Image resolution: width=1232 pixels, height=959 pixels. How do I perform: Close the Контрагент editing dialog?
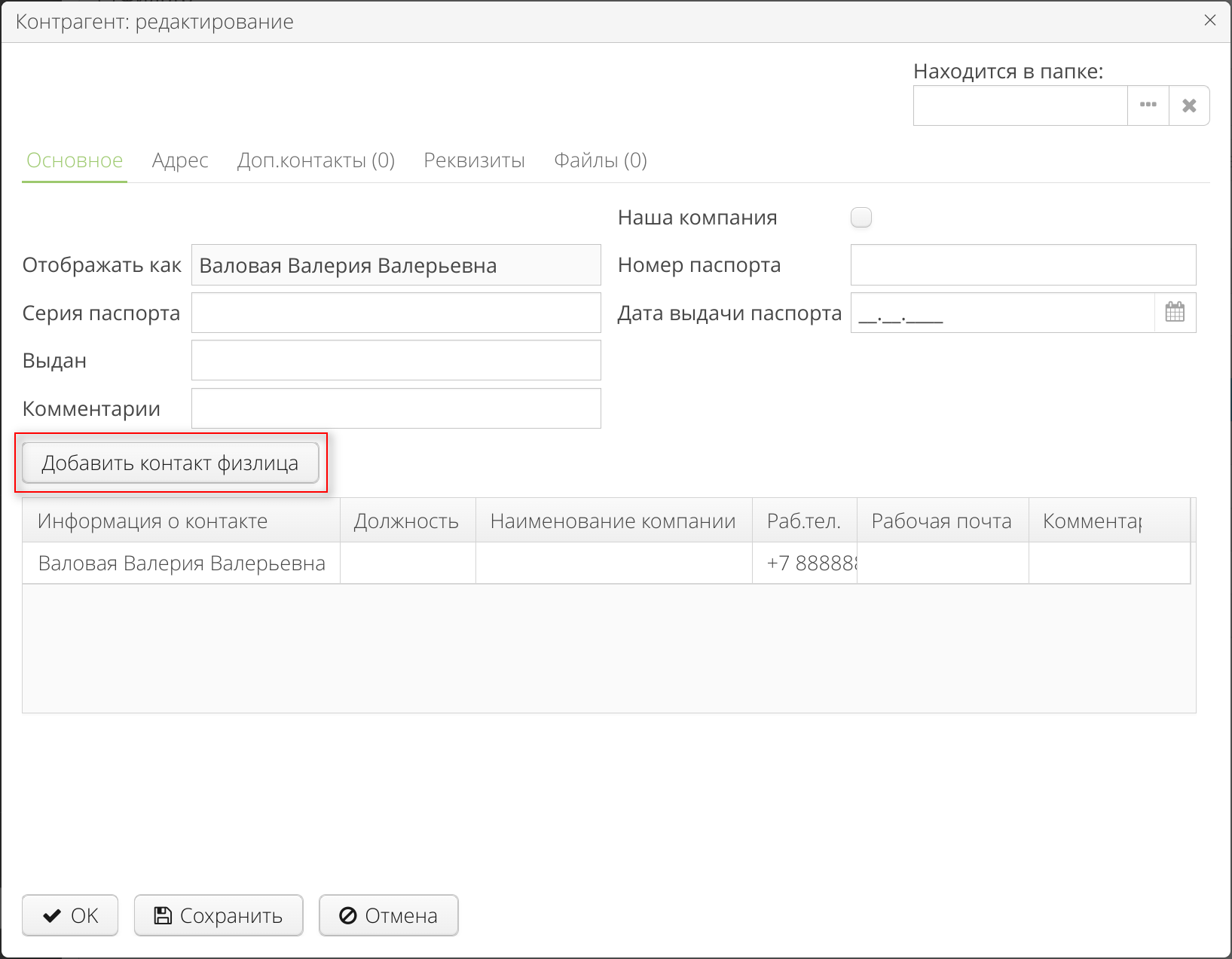coord(1210,20)
